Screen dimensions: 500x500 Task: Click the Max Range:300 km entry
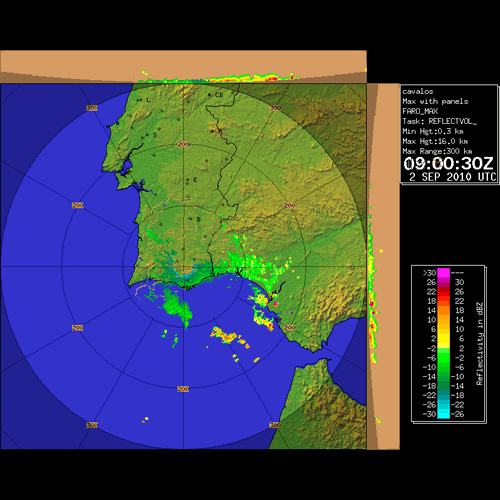[437, 151]
